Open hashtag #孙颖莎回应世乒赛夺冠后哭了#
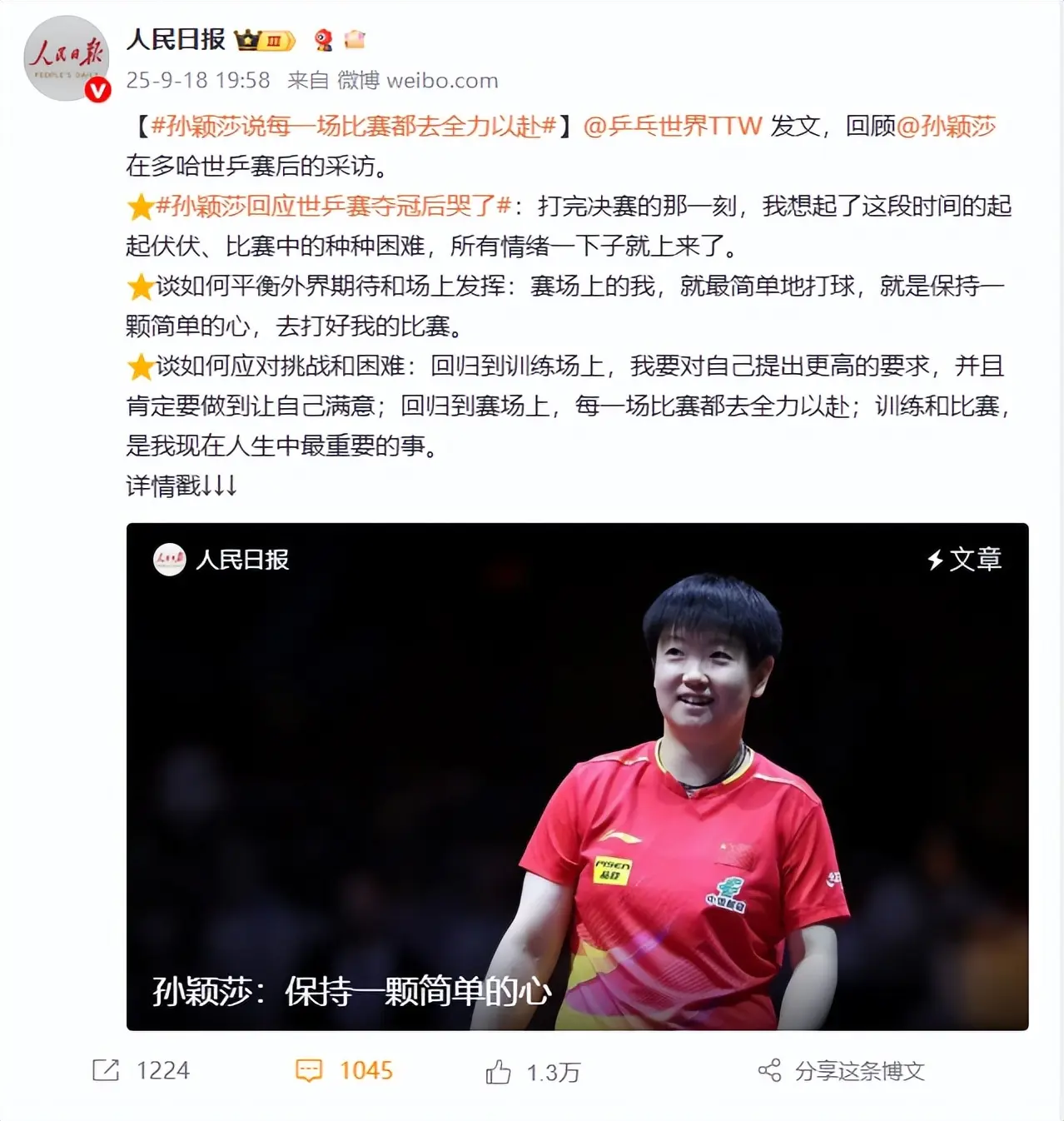The height and width of the screenshot is (1121, 1064). [333, 206]
